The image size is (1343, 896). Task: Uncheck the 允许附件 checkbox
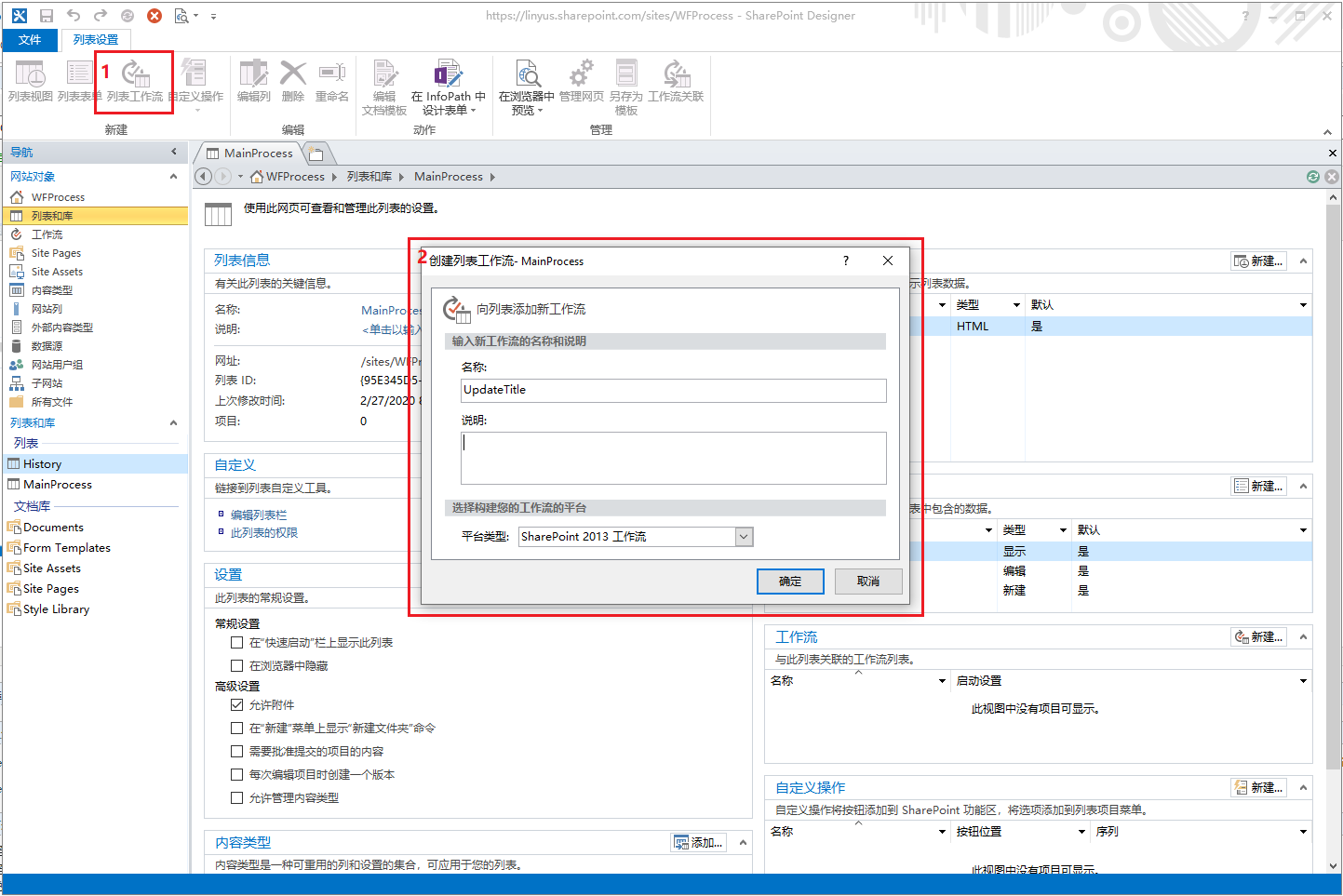pyautogui.click(x=236, y=705)
